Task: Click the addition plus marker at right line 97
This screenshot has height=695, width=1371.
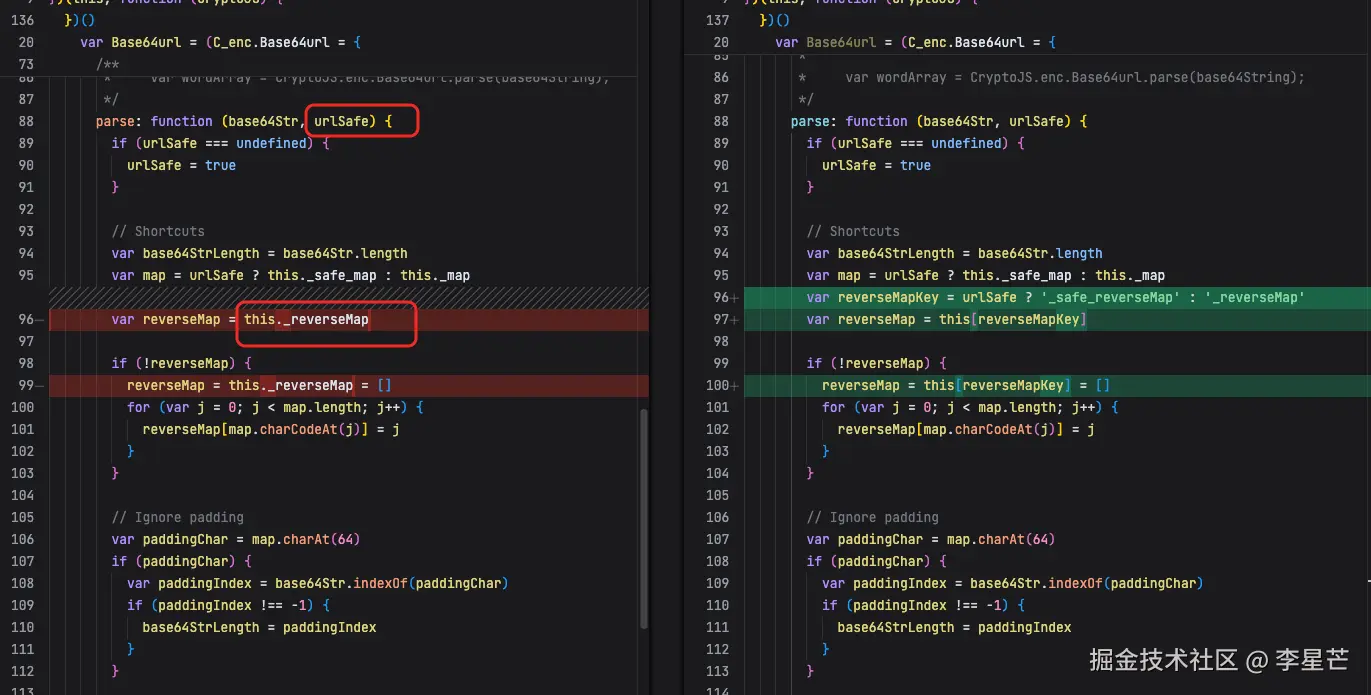Action: [x=735, y=320]
